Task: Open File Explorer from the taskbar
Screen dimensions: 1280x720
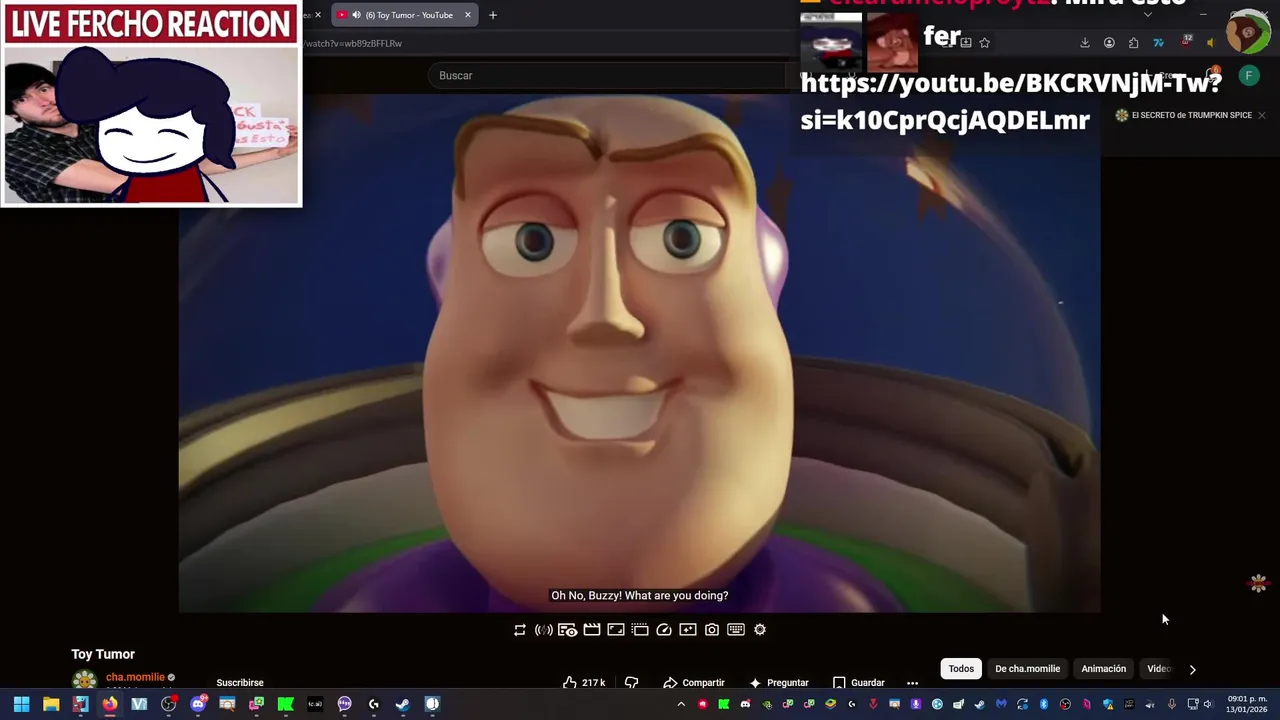Action: [51, 704]
